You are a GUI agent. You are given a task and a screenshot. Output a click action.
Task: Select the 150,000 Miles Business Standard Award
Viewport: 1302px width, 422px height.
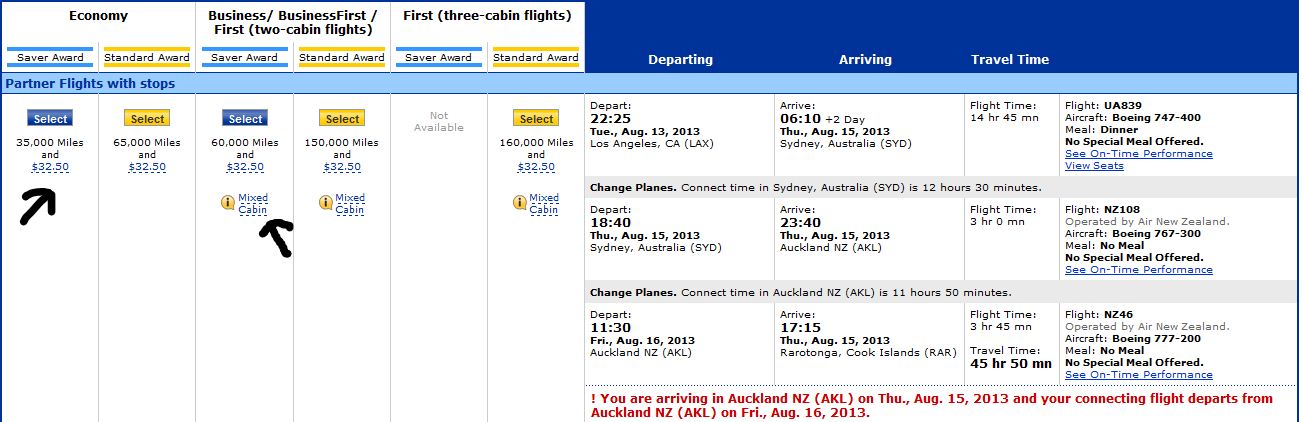pos(342,119)
